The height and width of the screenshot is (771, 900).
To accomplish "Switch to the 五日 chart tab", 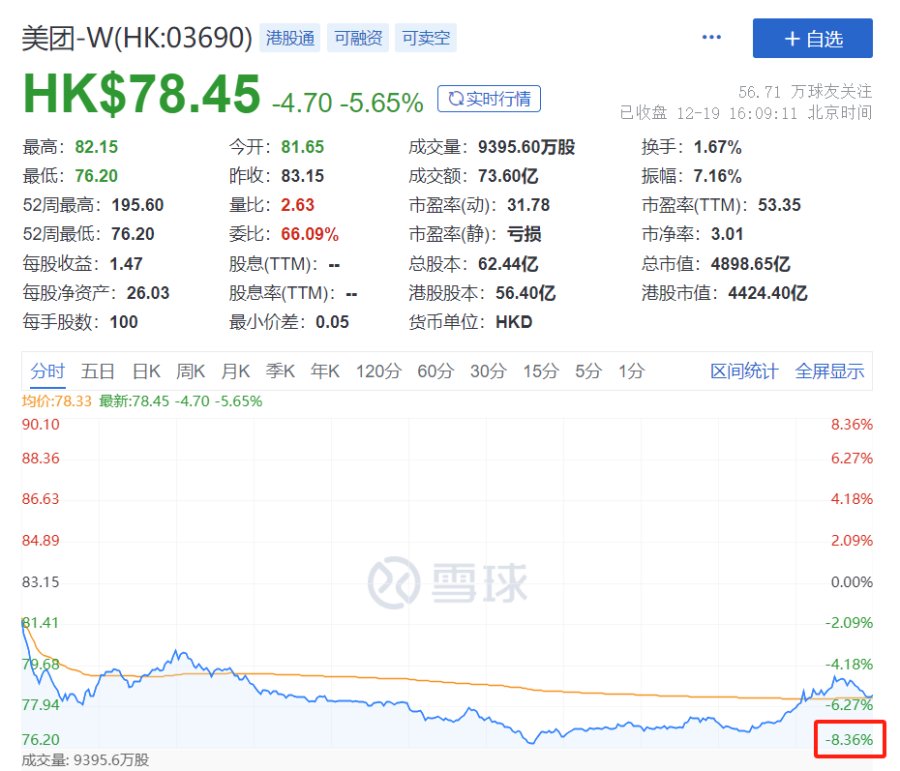I will tap(98, 371).
